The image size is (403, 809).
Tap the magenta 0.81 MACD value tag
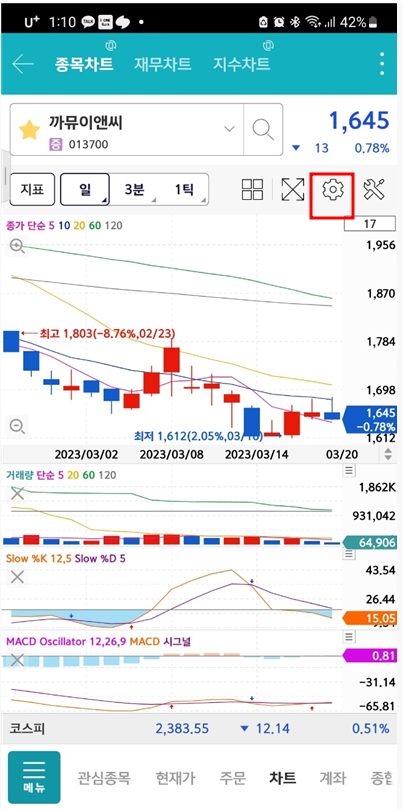369,657
